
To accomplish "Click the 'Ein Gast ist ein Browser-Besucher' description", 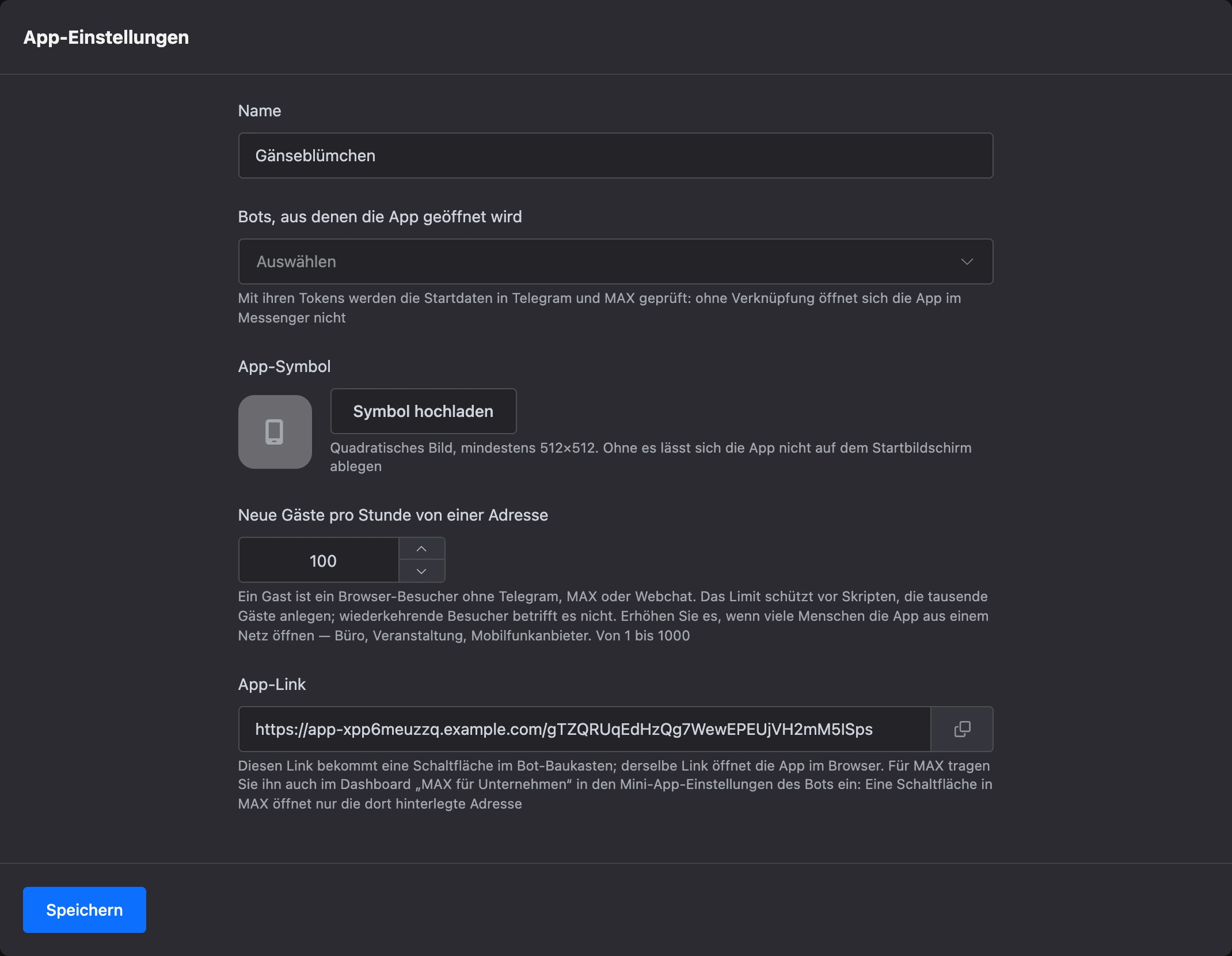I will [x=613, y=616].
